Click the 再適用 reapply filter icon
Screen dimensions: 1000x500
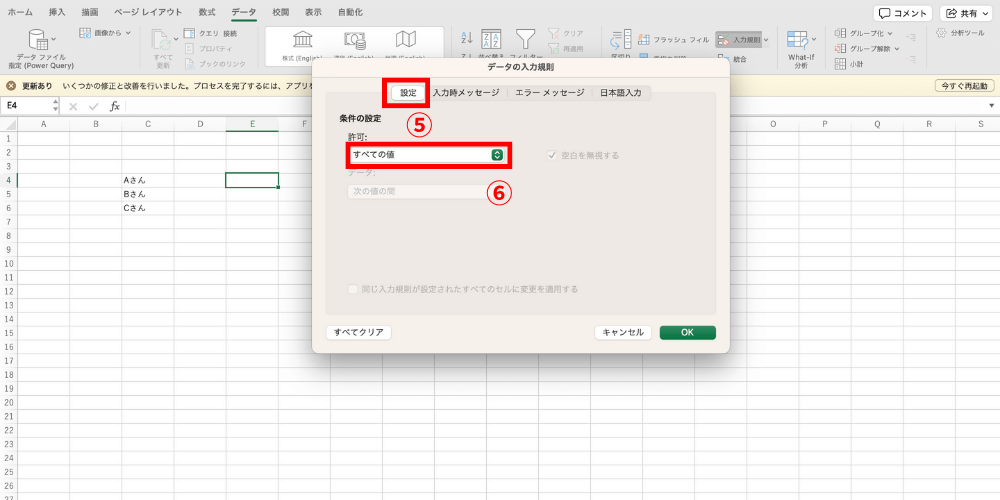coord(553,48)
